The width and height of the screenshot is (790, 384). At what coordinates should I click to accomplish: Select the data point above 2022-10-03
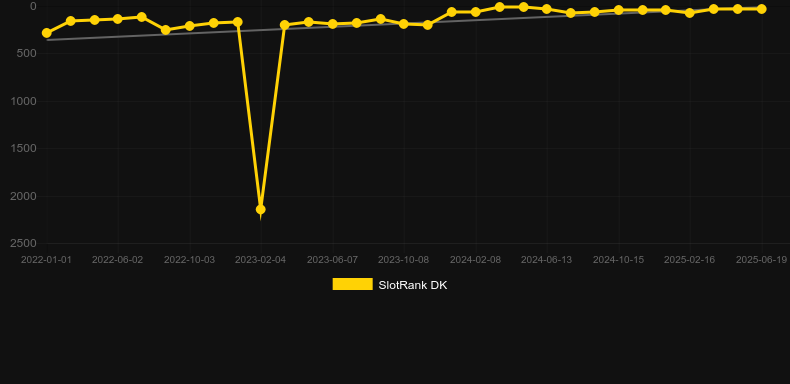pos(189,26)
